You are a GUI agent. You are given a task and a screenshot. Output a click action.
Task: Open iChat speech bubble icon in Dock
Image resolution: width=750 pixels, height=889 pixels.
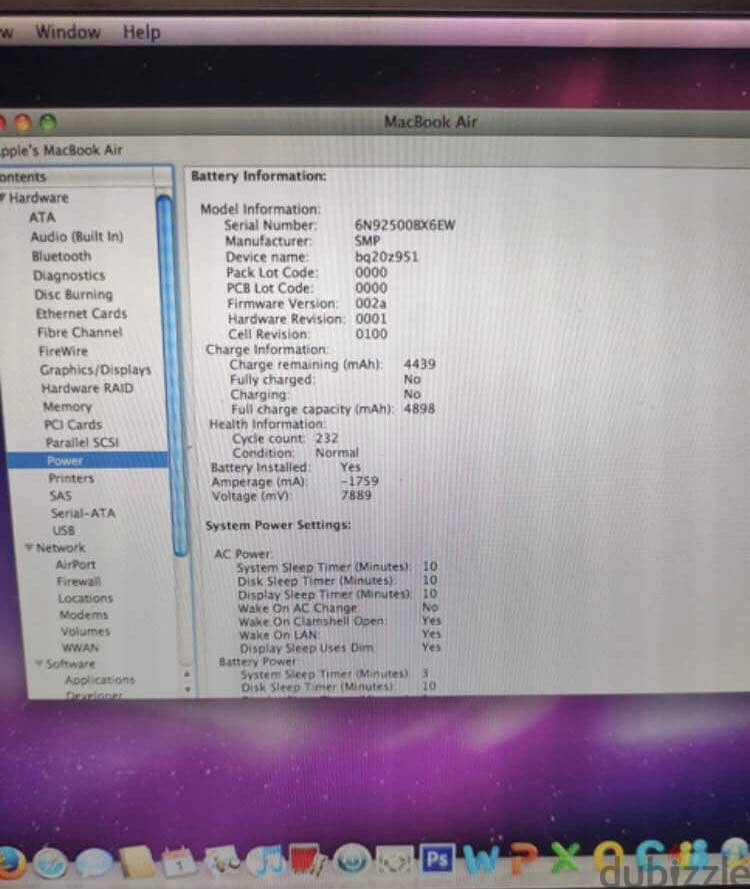[x=94, y=863]
